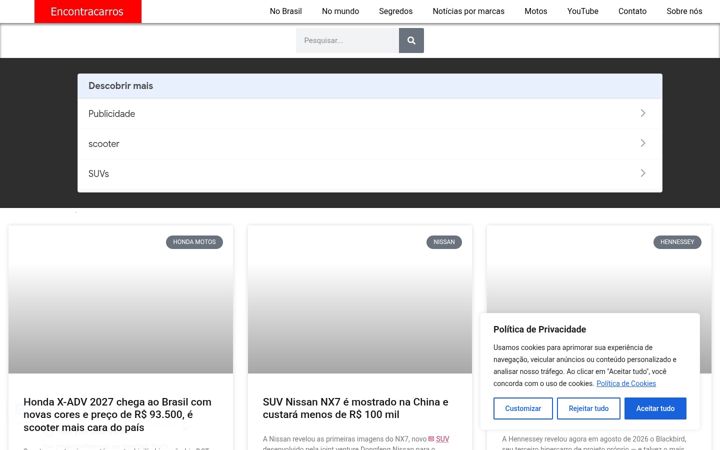Expand the Publicidade row chevron
This screenshot has width=720, height=450.
click(643, 113)
